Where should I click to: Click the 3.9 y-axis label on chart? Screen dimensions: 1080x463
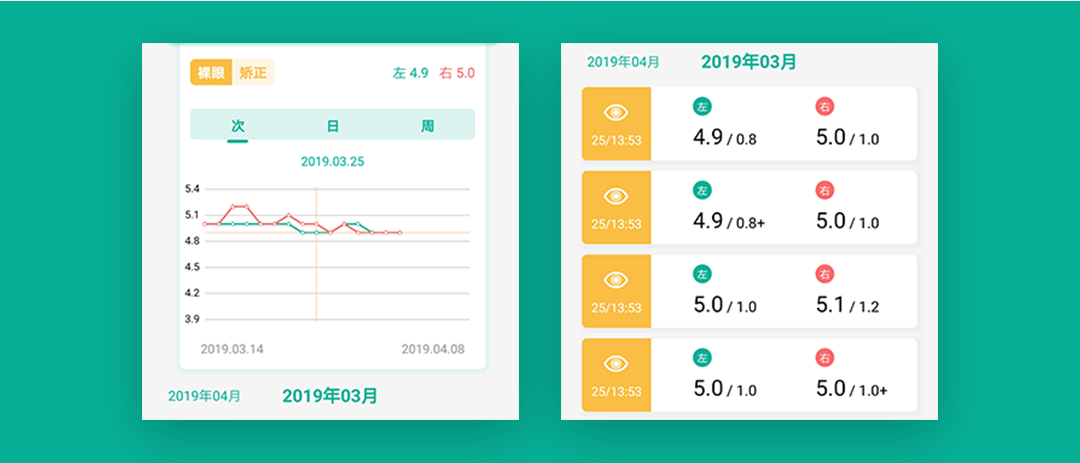191,319
